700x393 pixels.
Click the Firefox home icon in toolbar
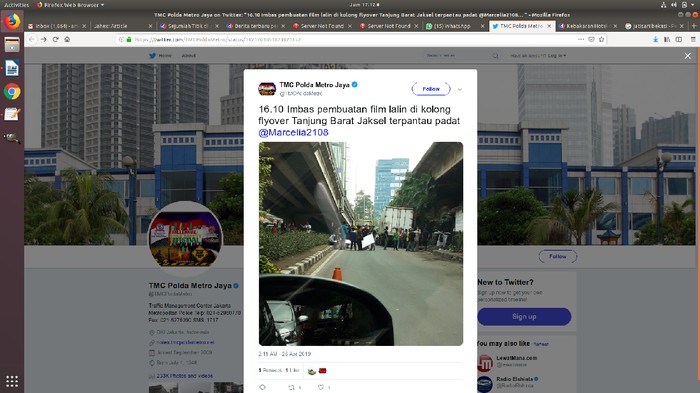67,39
